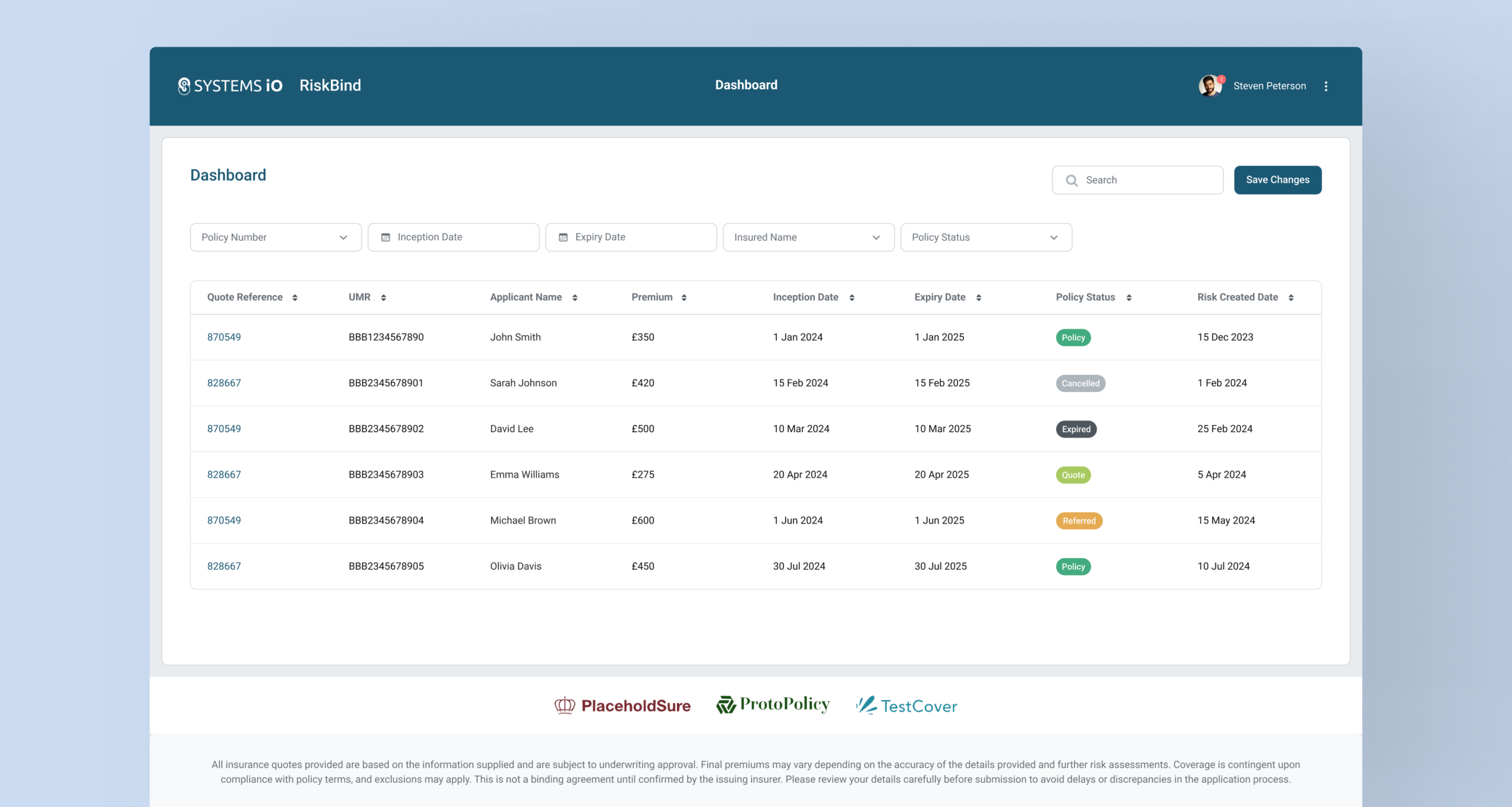Image resolution: width=1512 pixels, height=807 pixels.
Task: Sort by UMR using sort icon
Action: (x=383, y=298)
